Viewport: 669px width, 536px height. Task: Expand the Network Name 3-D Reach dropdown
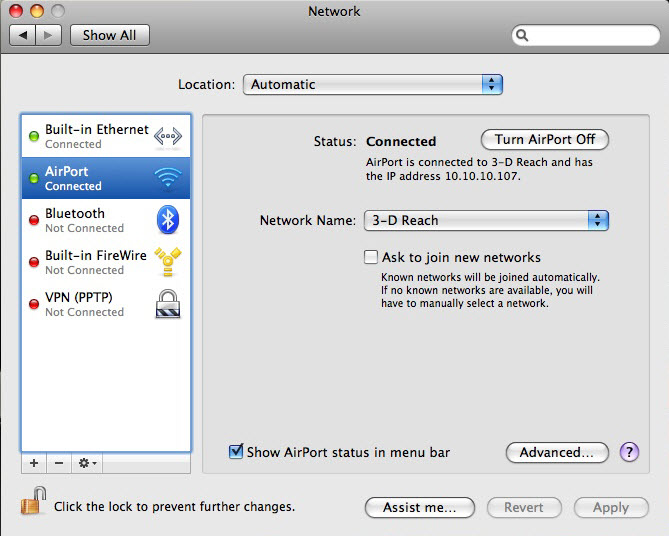[485, 220]
